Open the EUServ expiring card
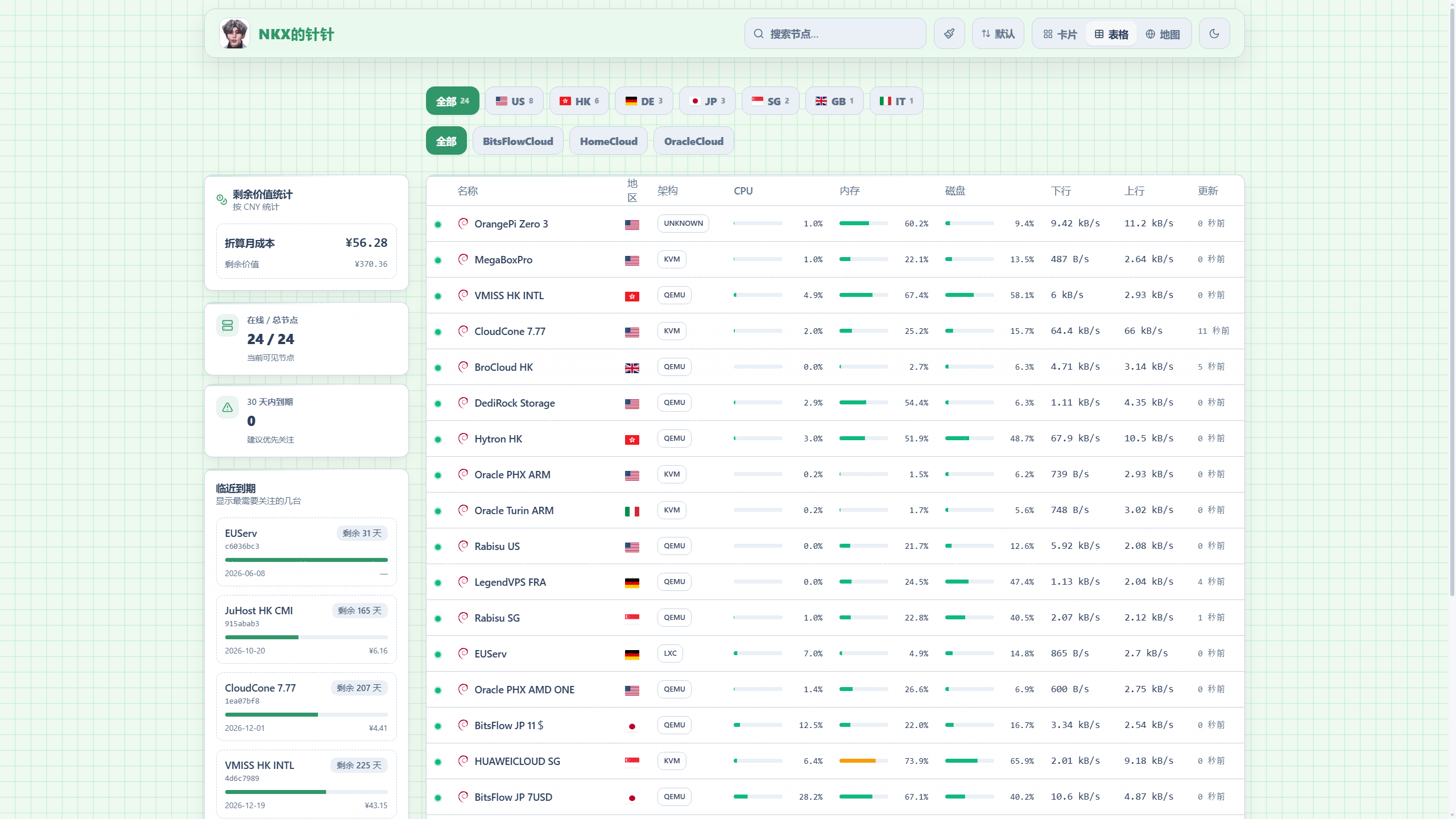 click(307, 552)
